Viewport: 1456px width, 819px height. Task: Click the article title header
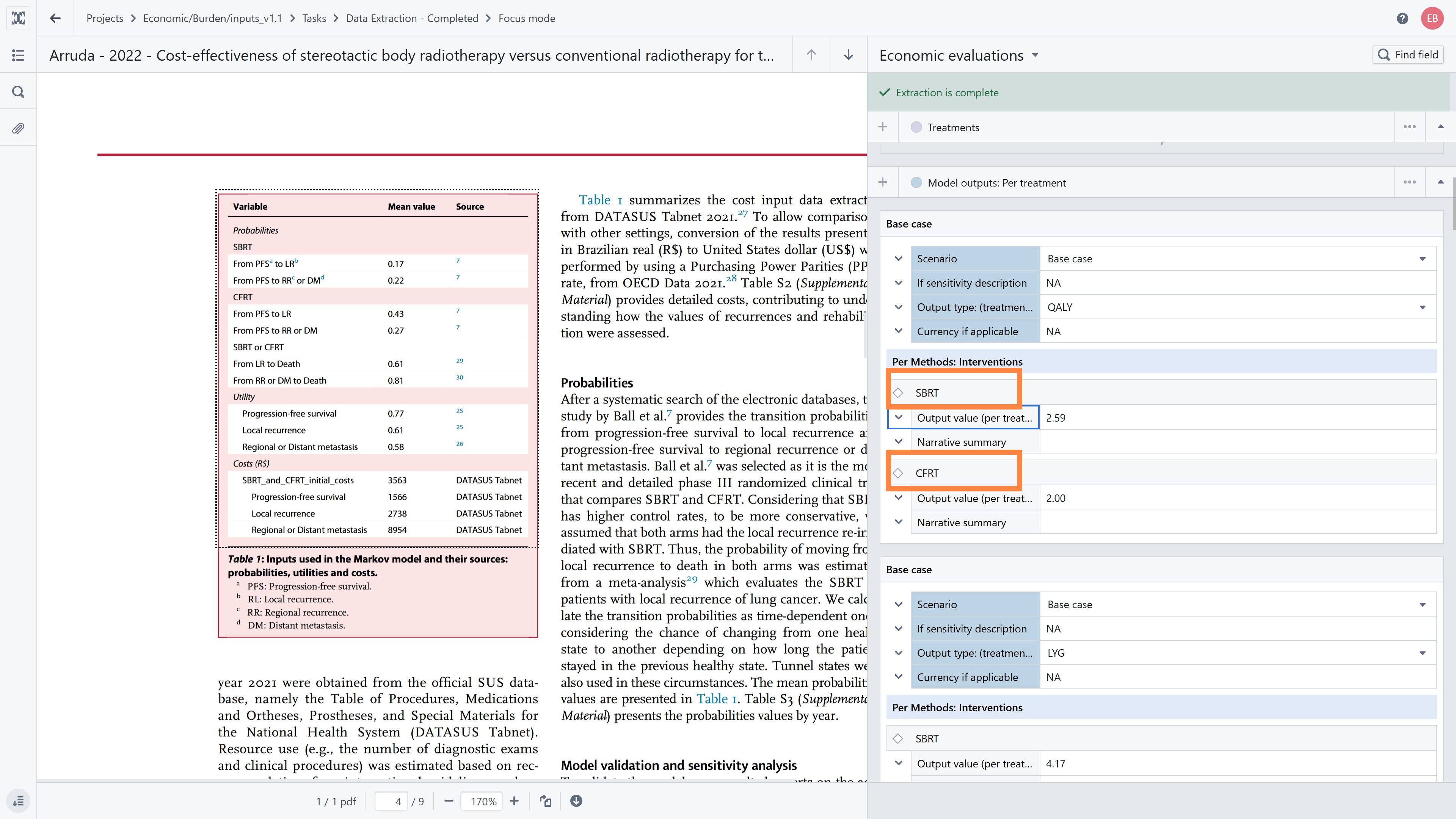click(411, 55)
